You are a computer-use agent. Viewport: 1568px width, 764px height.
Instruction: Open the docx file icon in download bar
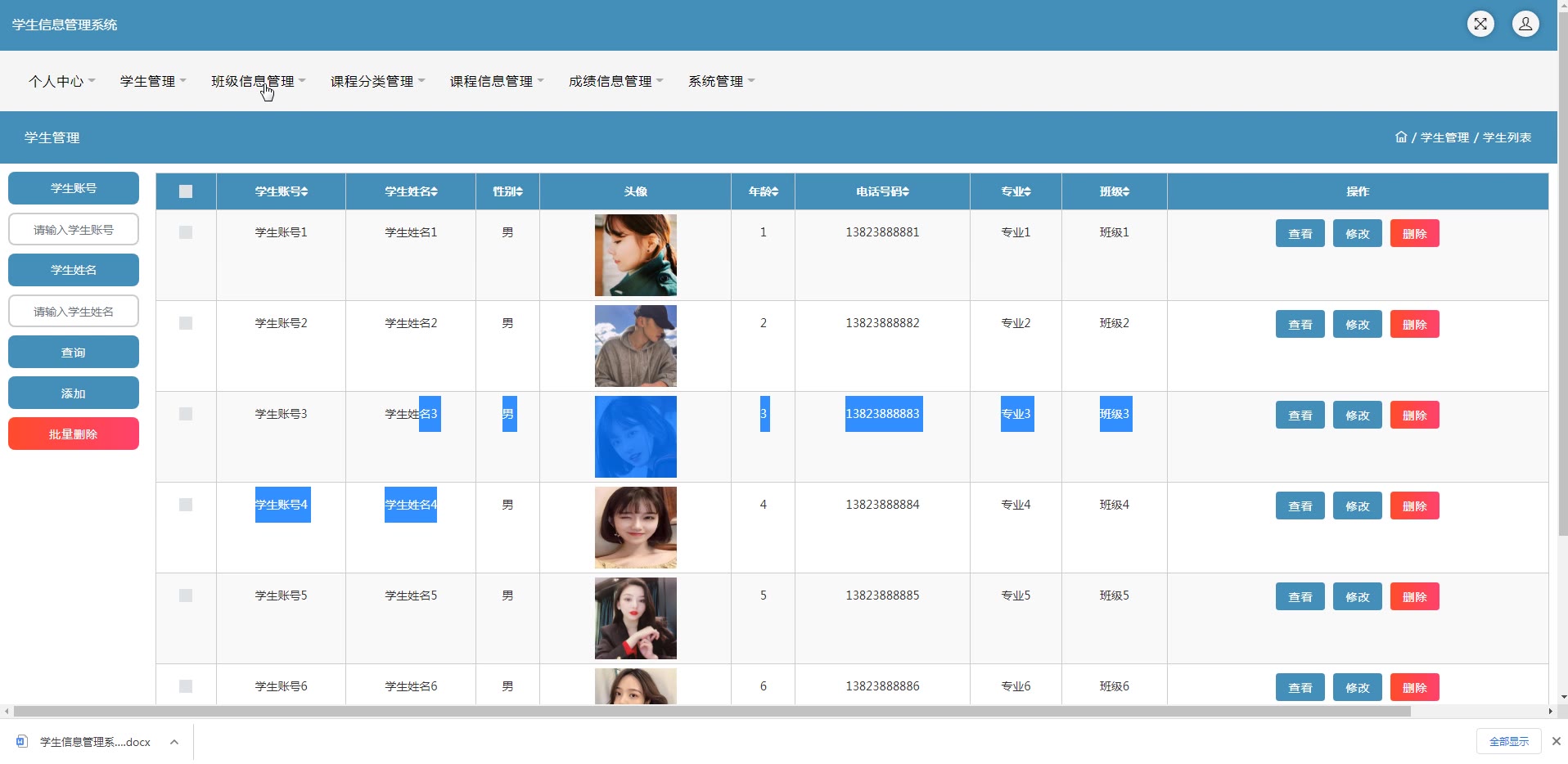[x=22, y=741]
